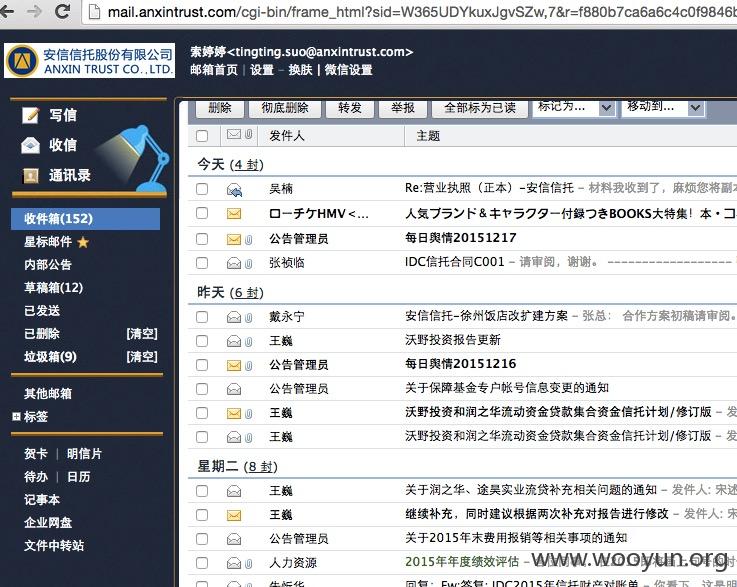Click envelope icon on 沃野投资报告更新 email

coord(234,341)
